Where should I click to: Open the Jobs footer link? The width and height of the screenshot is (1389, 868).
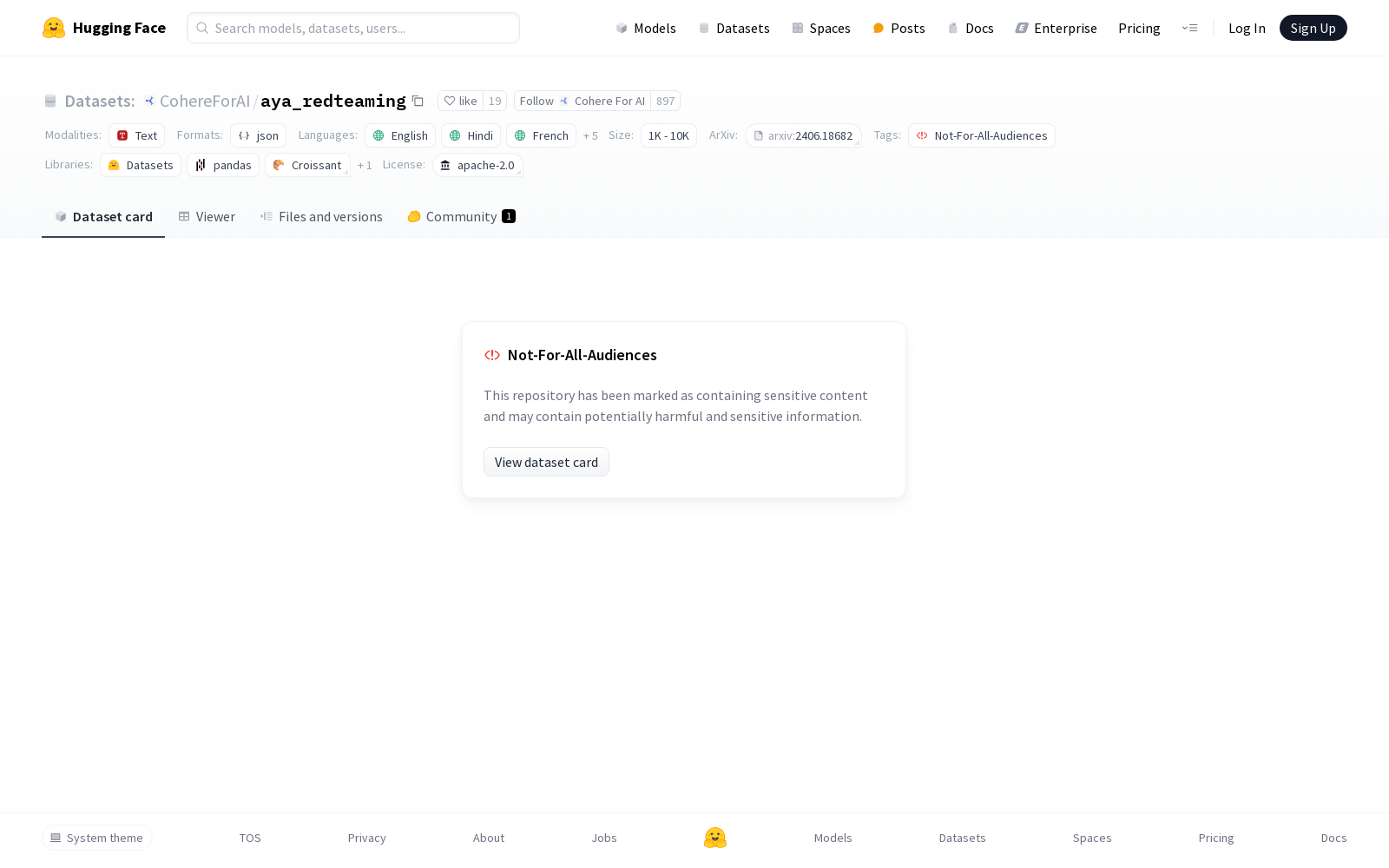coord(604,838)
